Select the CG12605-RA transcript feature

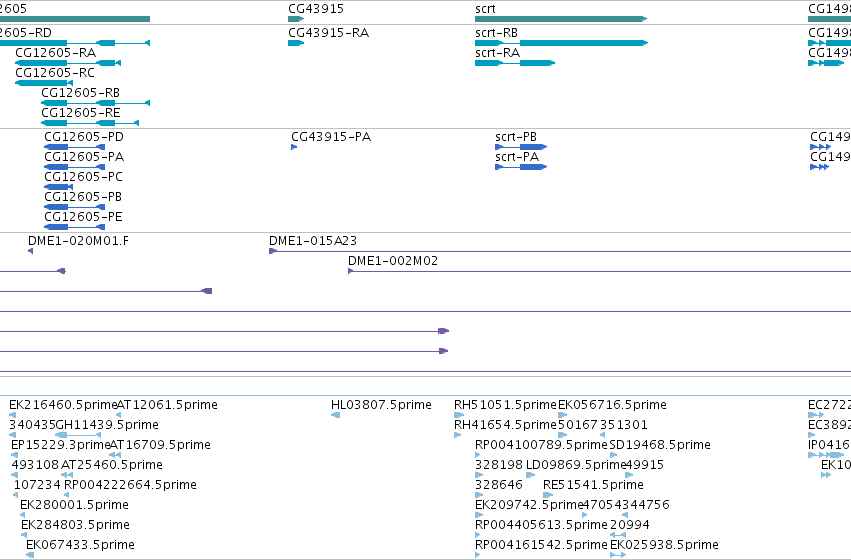(x=68, y=63)
